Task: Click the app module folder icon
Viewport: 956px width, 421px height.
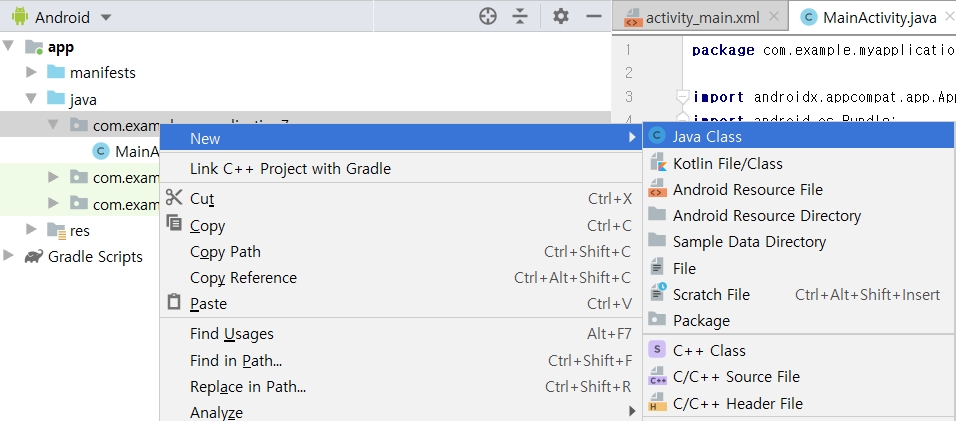Action: point(34,47)
